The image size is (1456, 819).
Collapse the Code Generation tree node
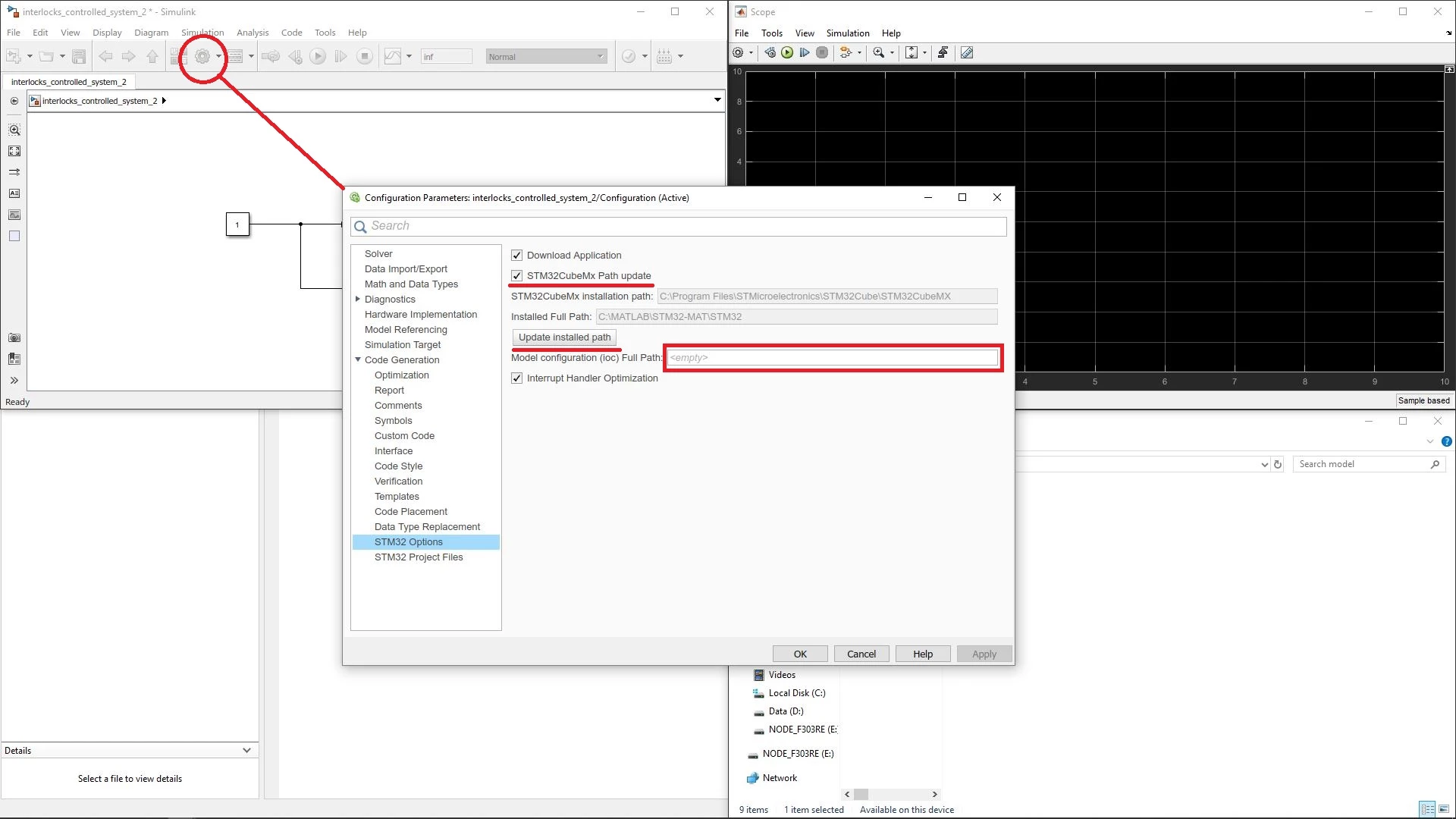click(358, 359)
